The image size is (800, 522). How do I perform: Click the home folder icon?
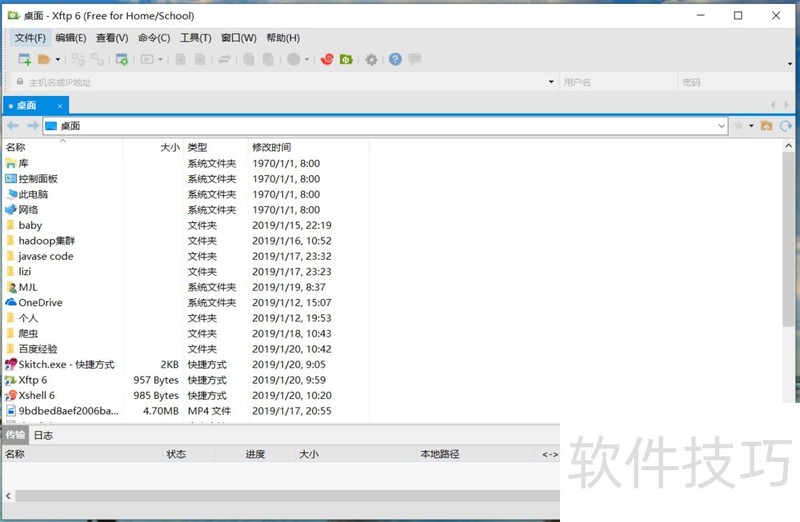[766, 126]
